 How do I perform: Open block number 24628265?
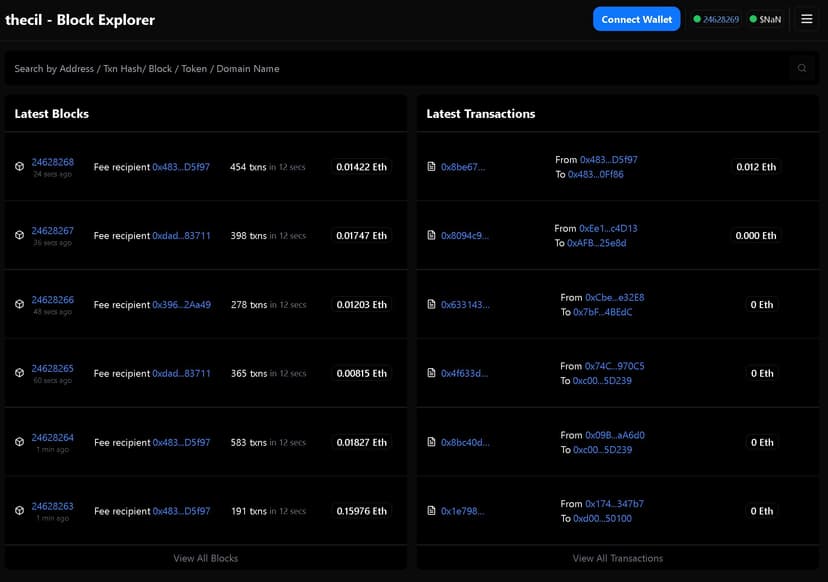pos(54,368)
